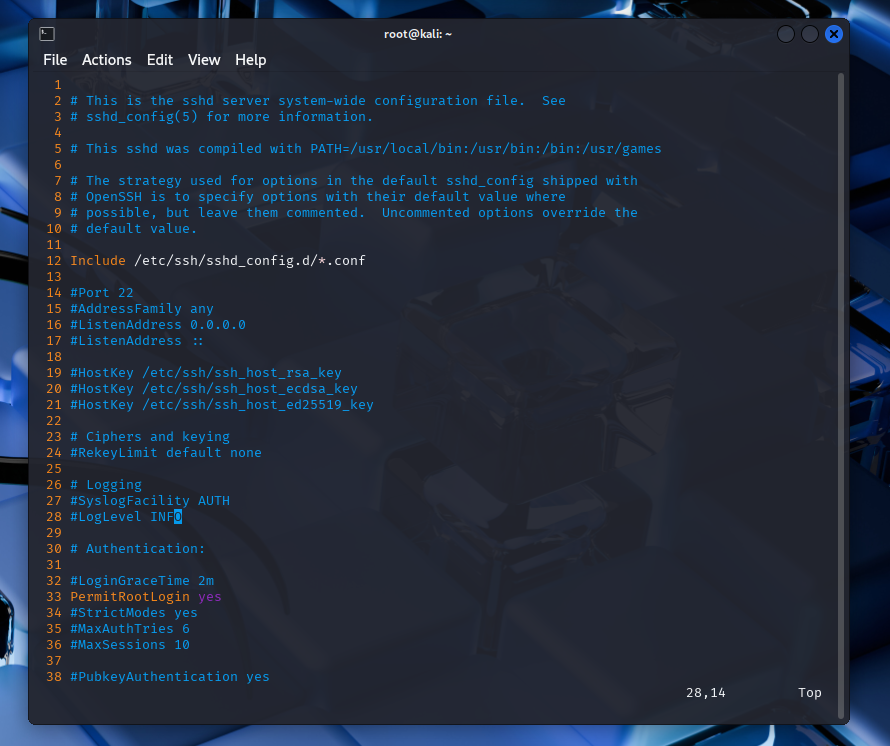Click the terminal icon in the title bar
The width and height of the screenshot is (890, 746).
47,34
